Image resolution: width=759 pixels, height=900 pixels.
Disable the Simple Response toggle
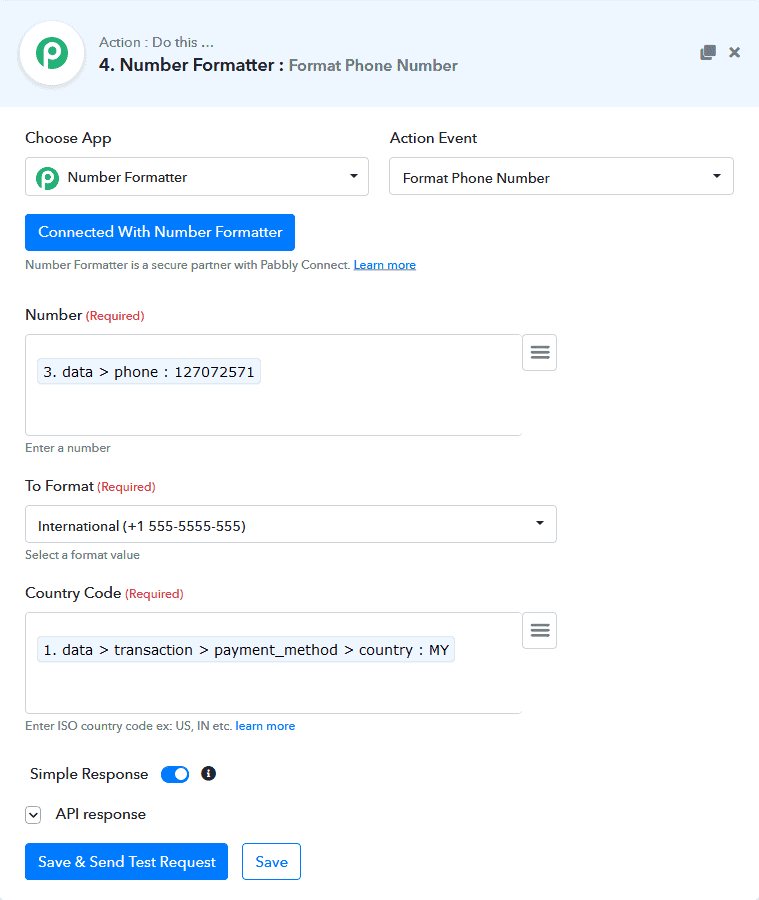[175, 774]
